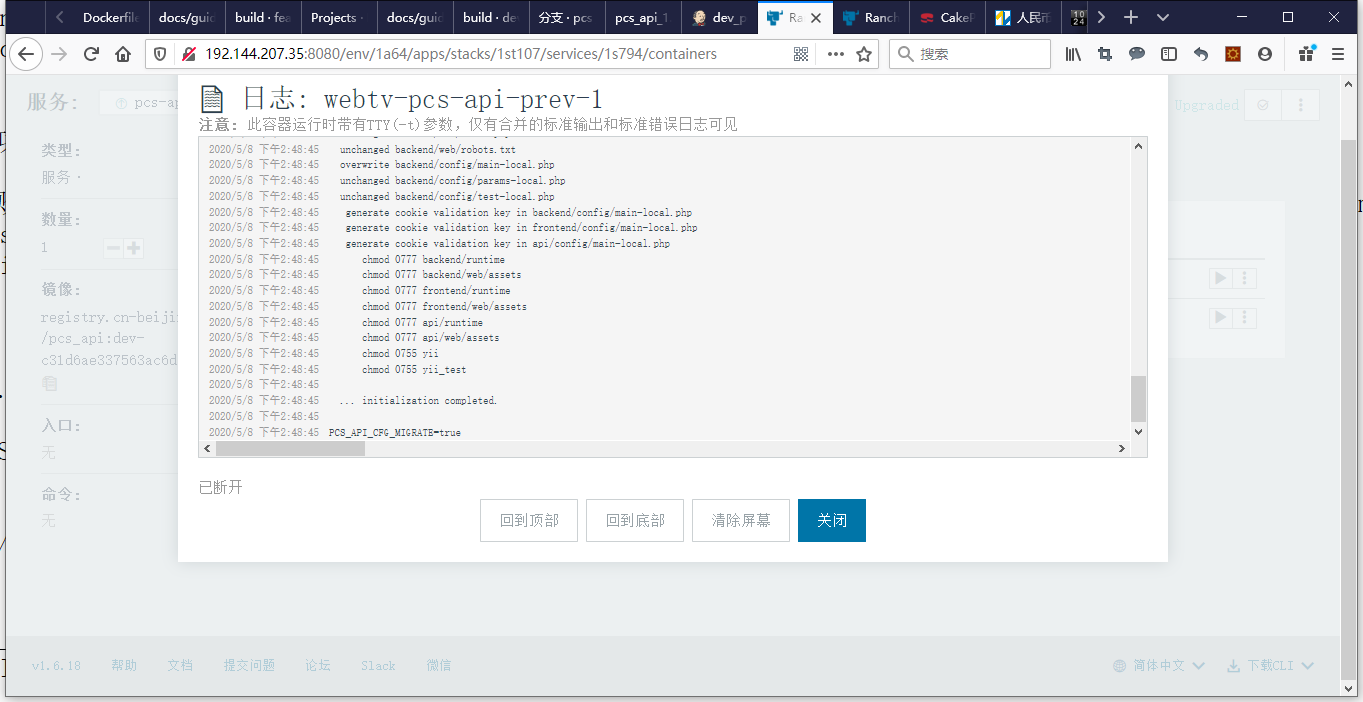Open tracking protection shield info
The width and height of the screenshot is (1363, 702).
pos(161,54)
